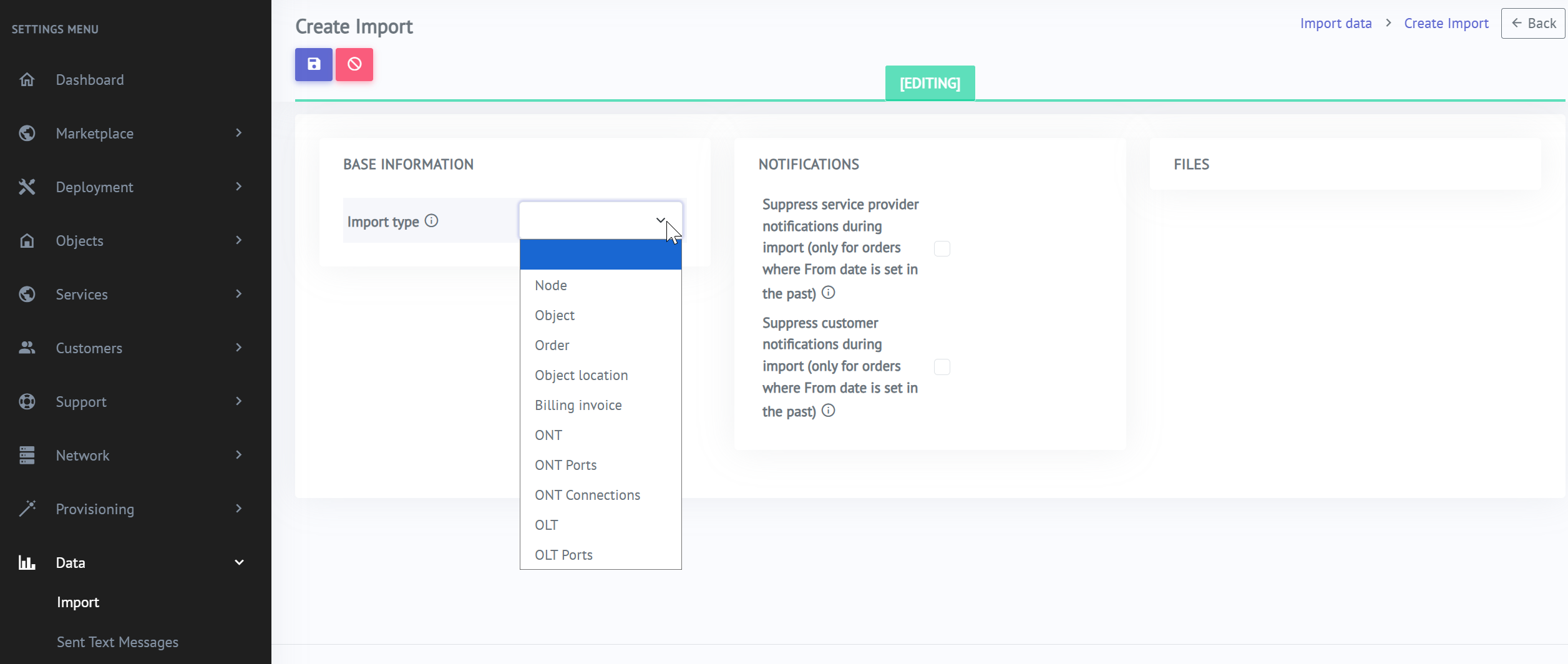Viewport: 1568px width, 664px height.
Task: Expand the Network sidebar menu
Action: pyautogui.click(x=238, y=456)
